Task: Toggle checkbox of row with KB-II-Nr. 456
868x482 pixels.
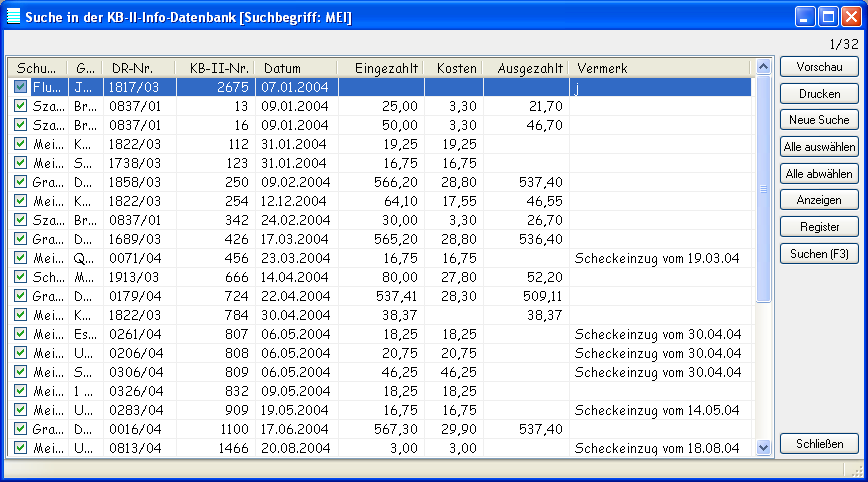Action: pos(21,258)
